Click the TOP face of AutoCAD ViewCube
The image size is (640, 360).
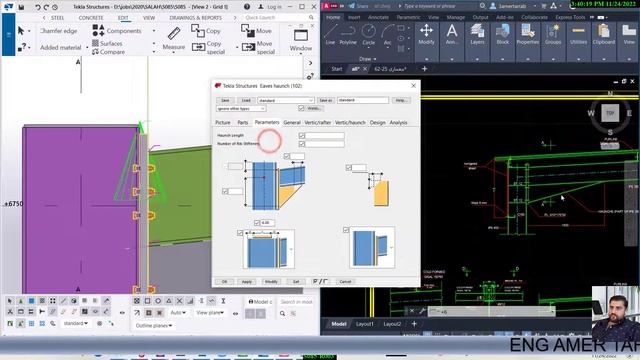point(610,113)
